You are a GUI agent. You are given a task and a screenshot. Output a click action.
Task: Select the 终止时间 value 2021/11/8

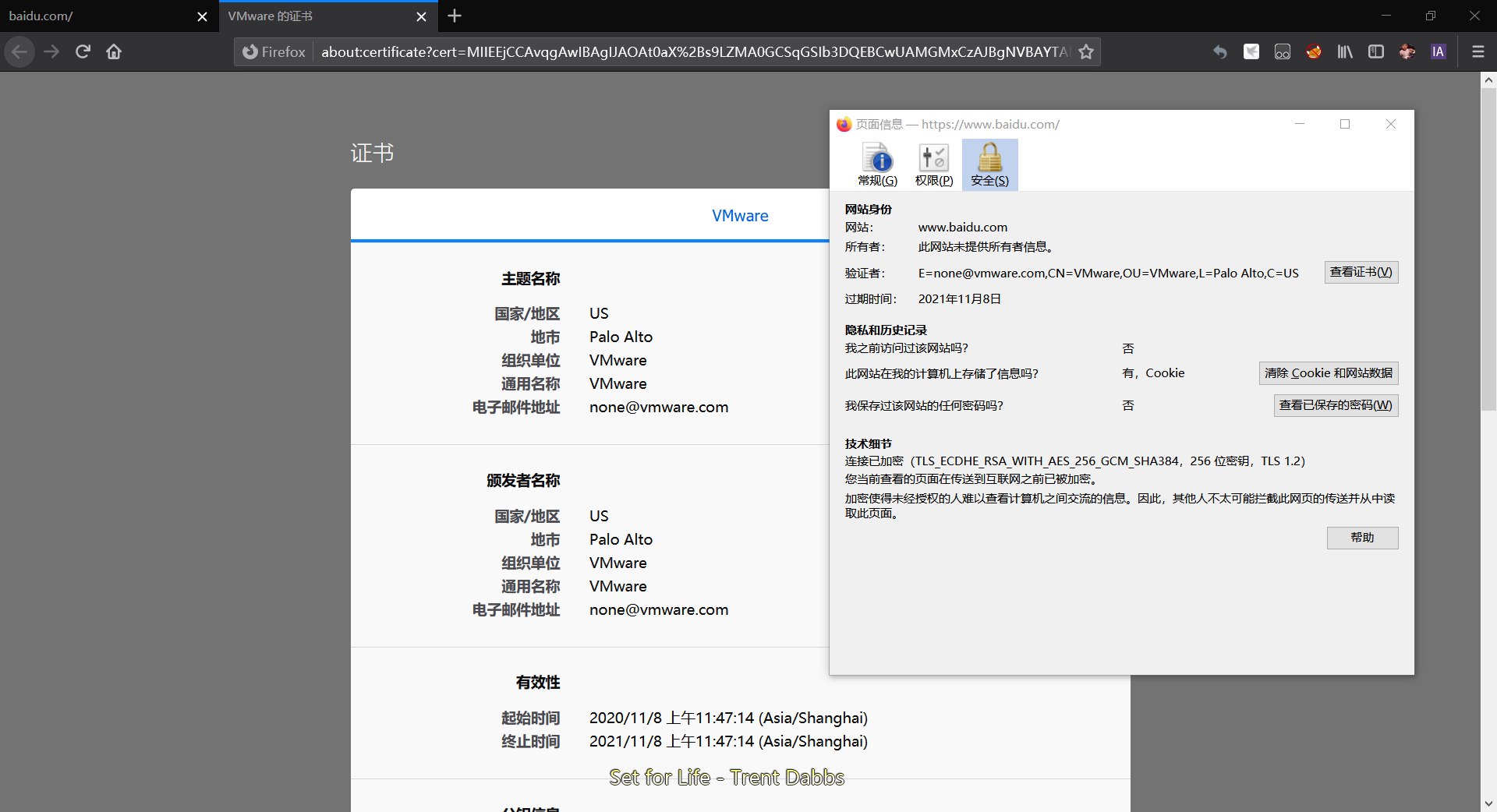[728, 741]
